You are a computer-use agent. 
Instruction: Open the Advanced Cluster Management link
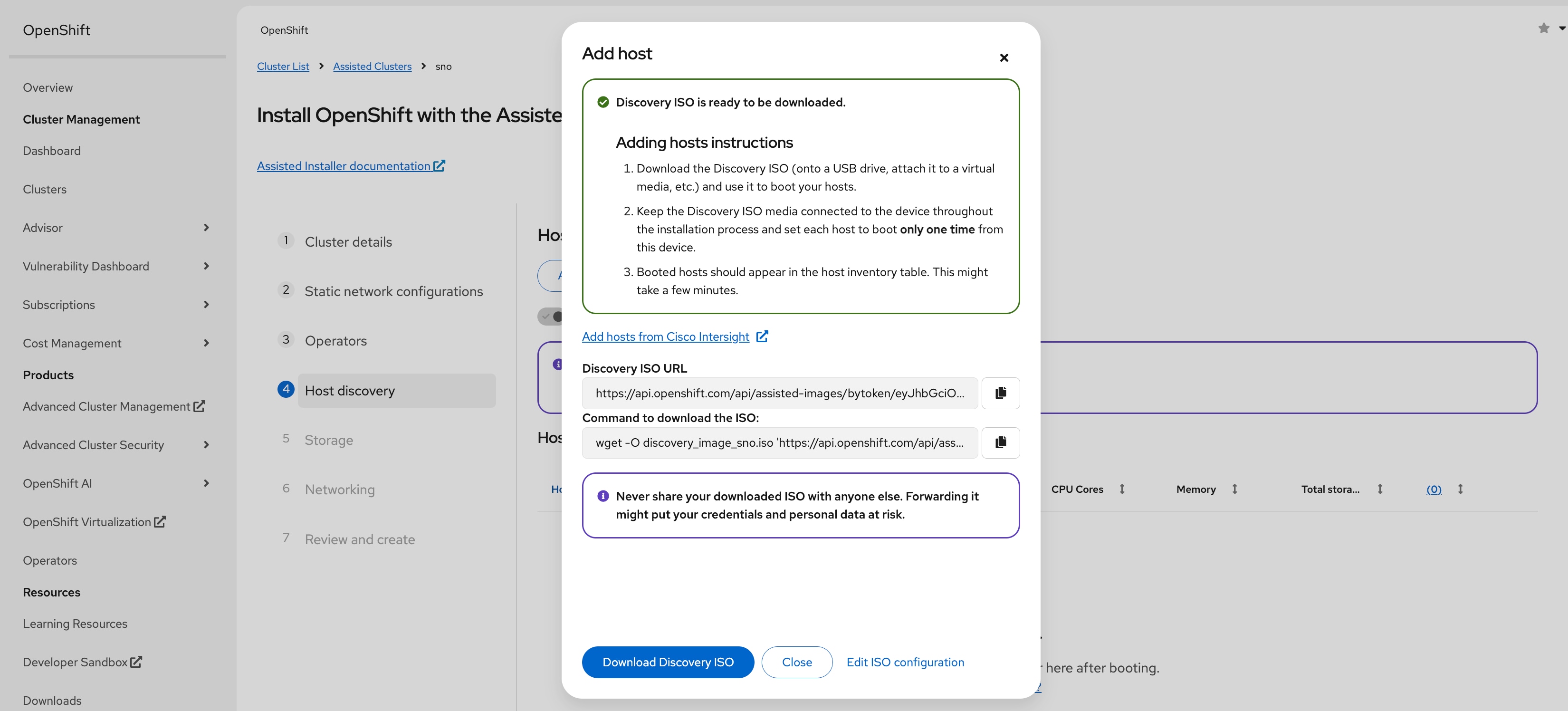coord(106,406)
